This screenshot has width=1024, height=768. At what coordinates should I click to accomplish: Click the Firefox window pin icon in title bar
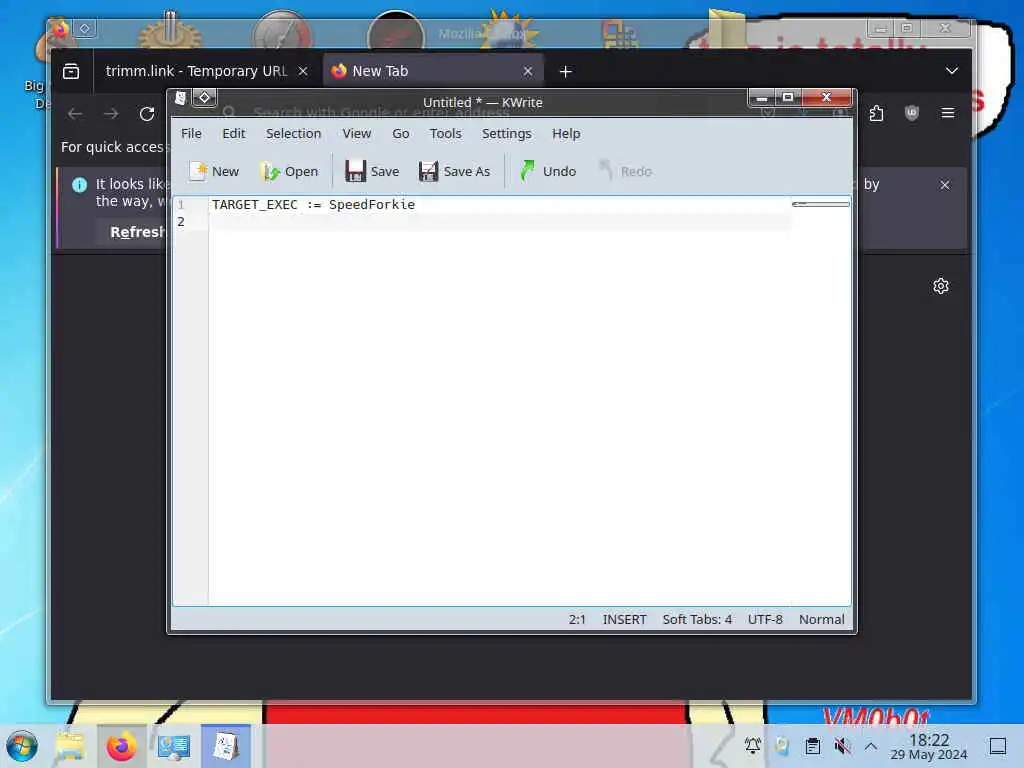(x=85, y=28)
